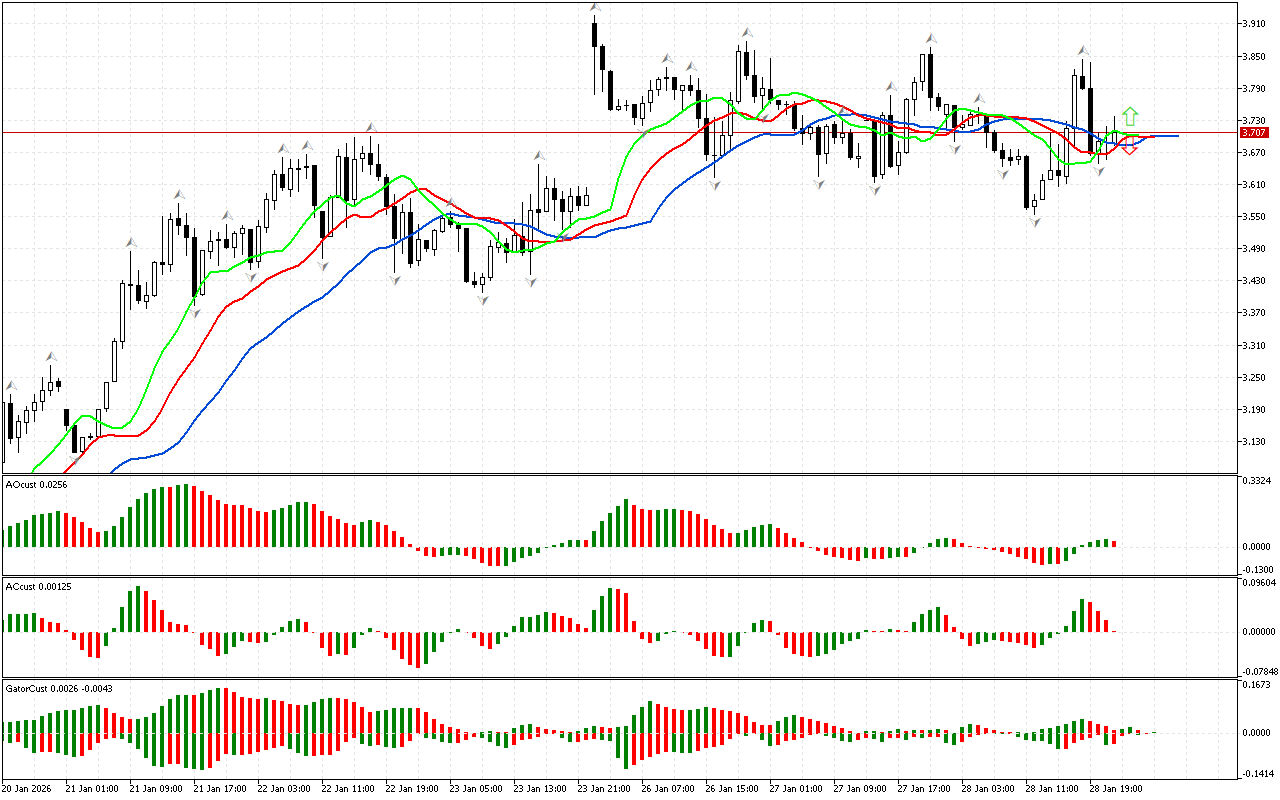The width and height of the screenshot is (1280, 800).
Task: Click the 3.910 price scale value
Action: (x=1253, y=24)
